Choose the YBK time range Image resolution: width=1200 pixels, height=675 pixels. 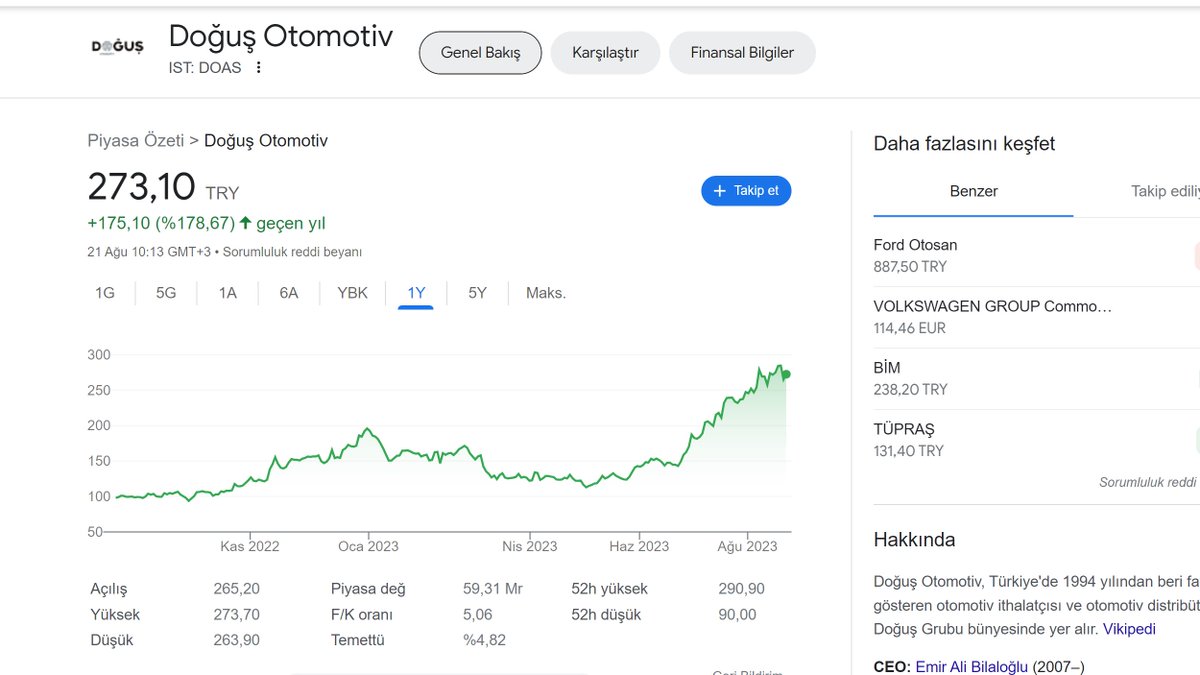(353, 293)
